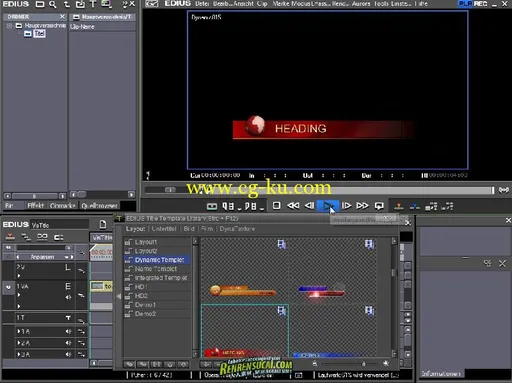This screenshot has width=512, height=383.
Task: Open the Anpassen zoom dropdown
Action: [67, 257]
